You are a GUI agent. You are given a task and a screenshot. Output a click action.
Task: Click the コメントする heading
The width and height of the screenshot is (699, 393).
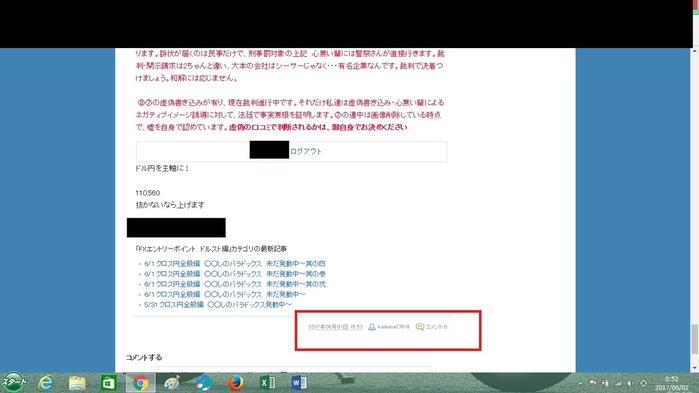click(144, 357)
